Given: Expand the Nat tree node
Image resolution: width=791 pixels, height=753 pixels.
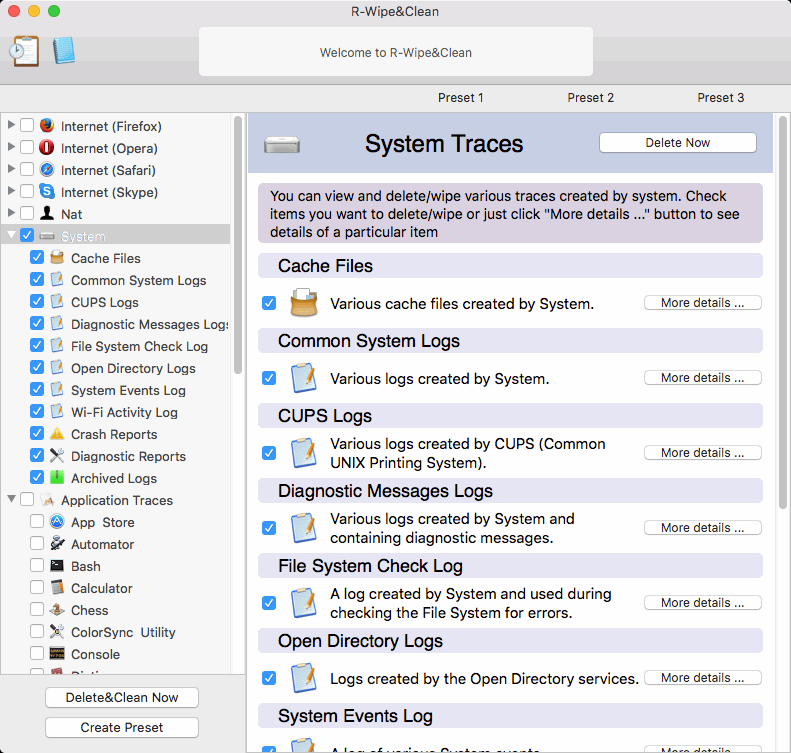Looking at the screenshot, I should tap(11, 213).
